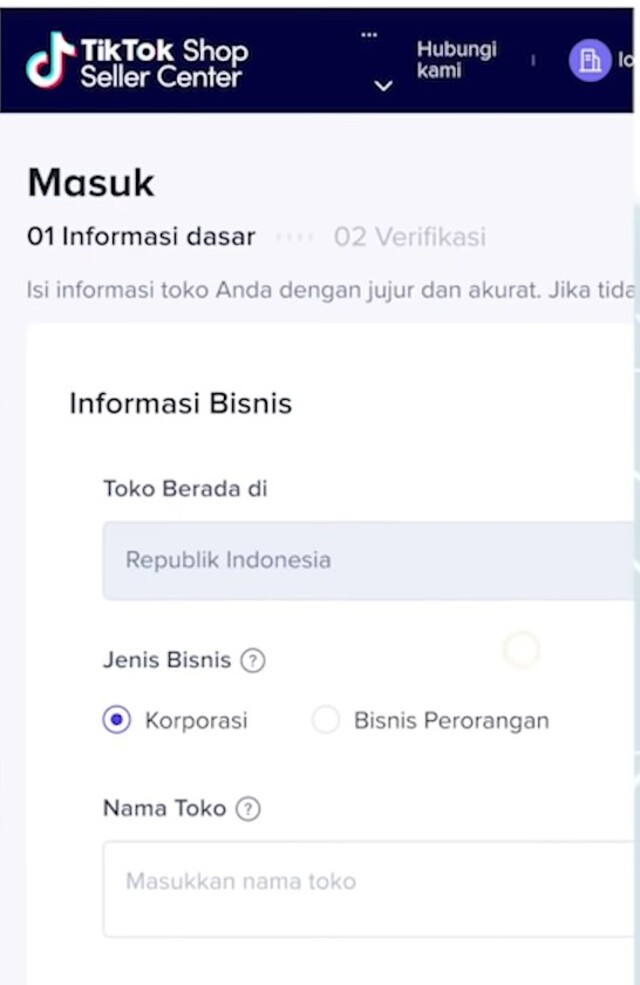Viewport: 640px width, 985px height.
Task: Open the Jenis Bisnis help icon
Action: click(253, 660)
